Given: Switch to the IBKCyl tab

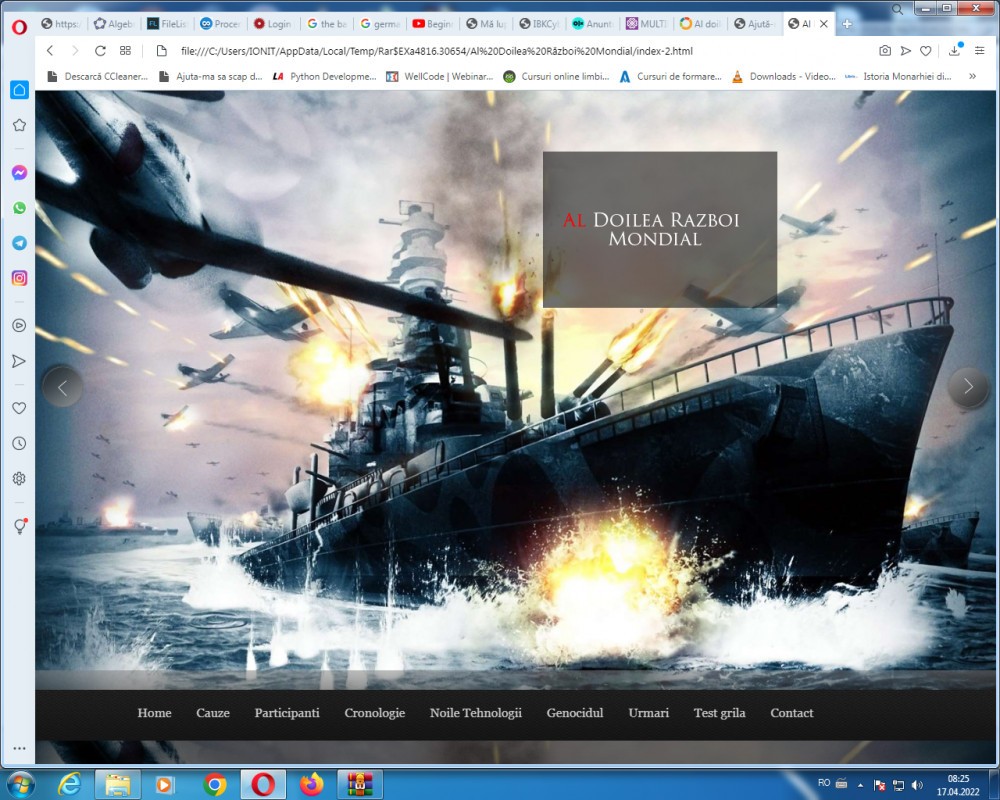Looking at the screenshot, I should click(x=539, y=24).
